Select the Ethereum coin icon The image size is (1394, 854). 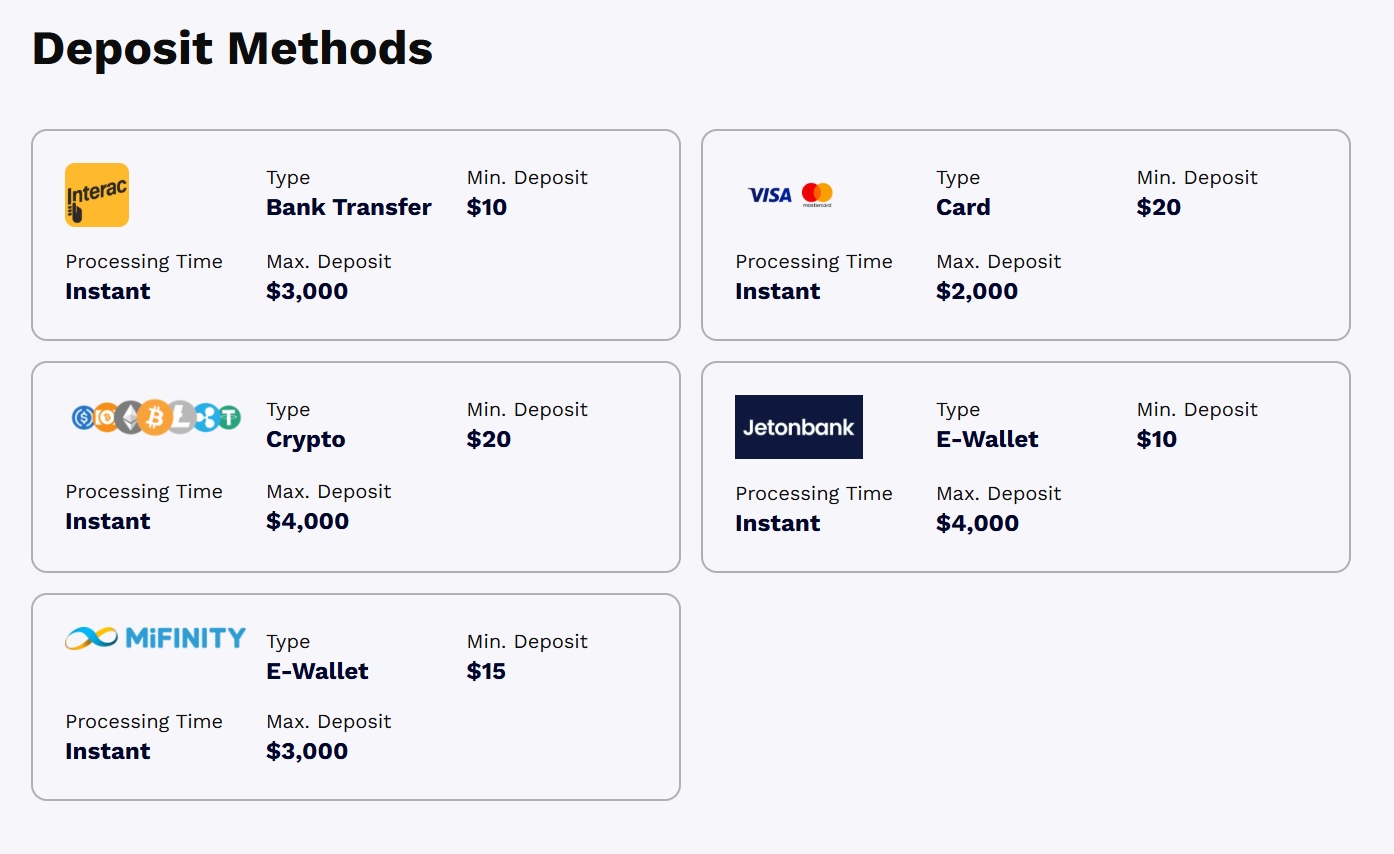128,417
